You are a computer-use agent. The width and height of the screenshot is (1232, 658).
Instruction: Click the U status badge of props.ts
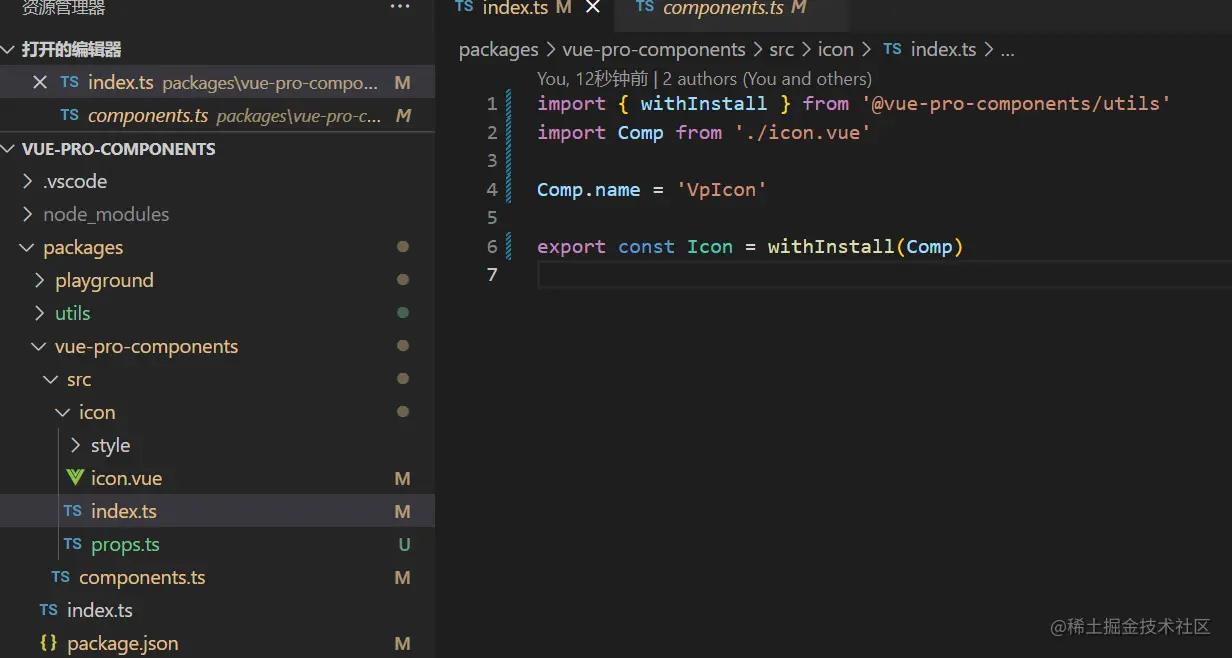point(404,545)
